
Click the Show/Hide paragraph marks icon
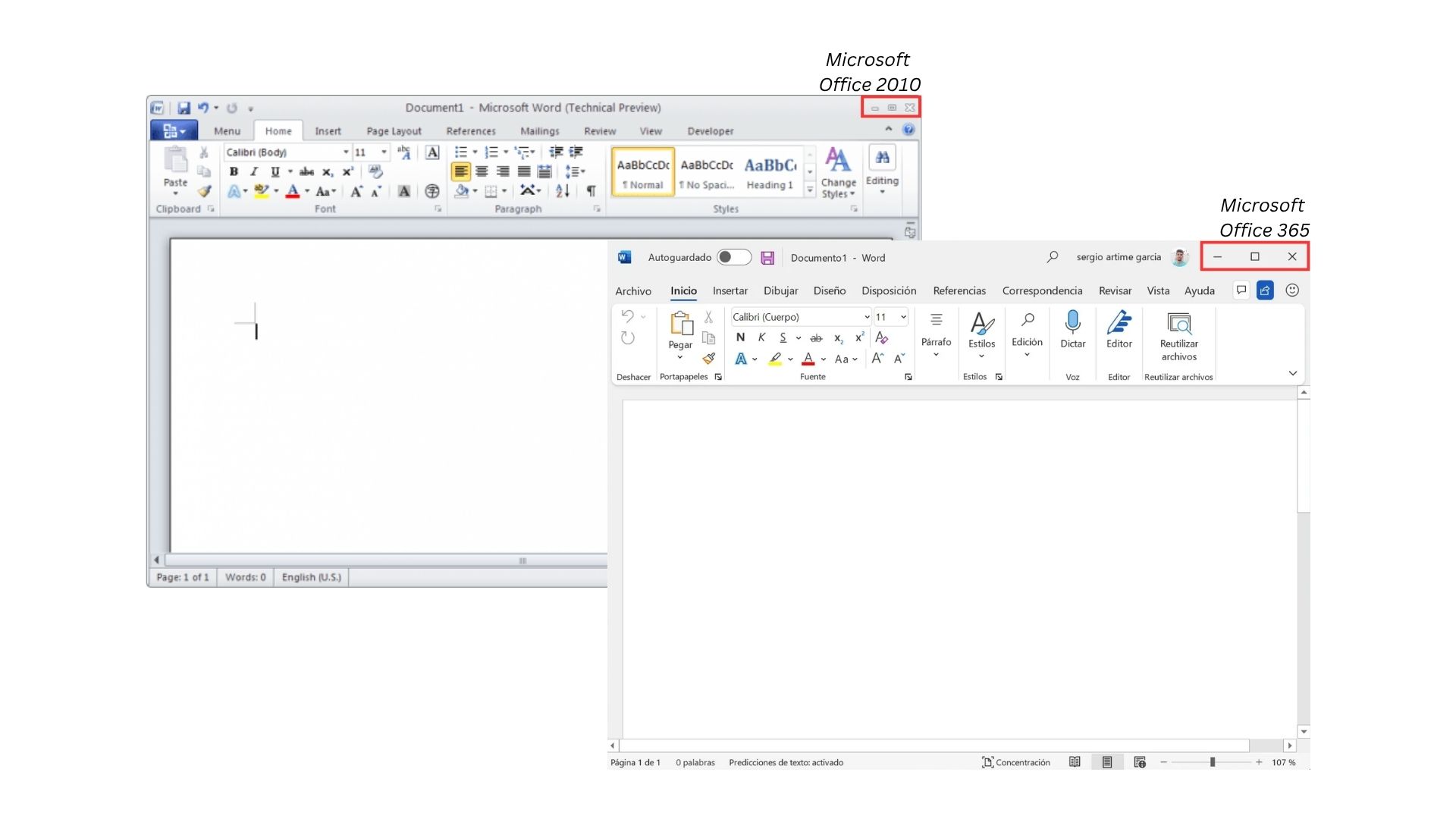tap(591, 191)
